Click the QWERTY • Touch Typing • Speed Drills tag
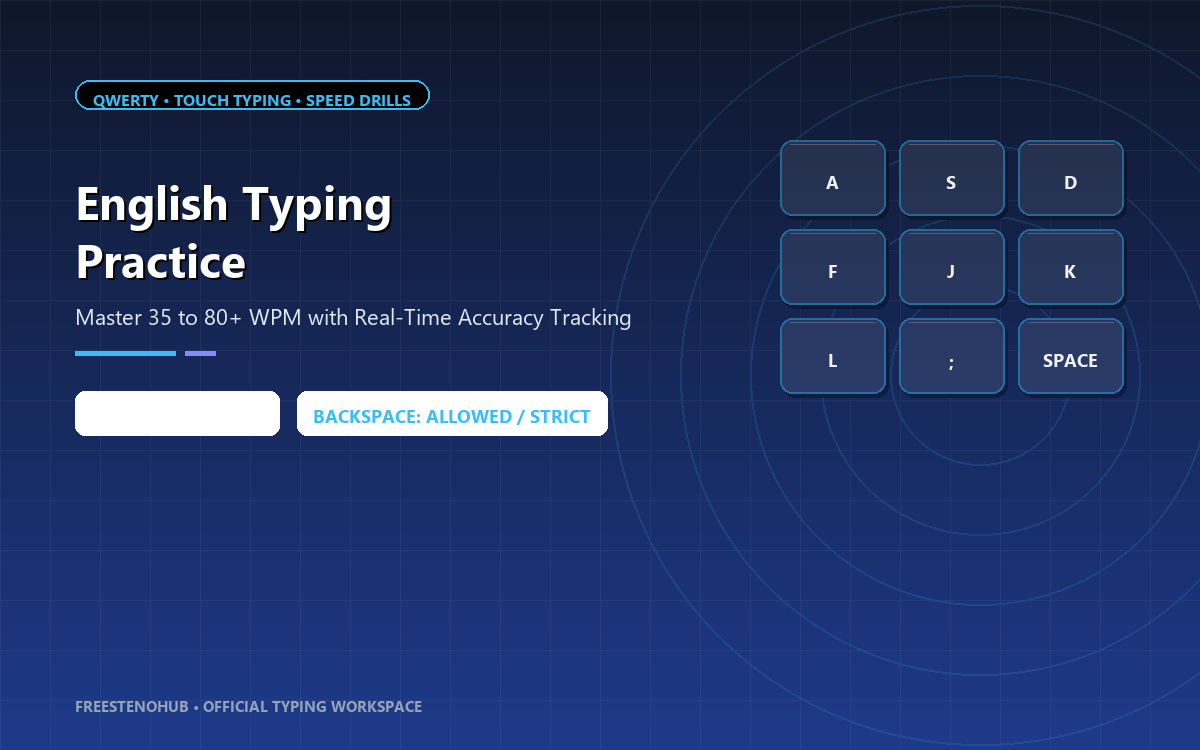 tap(252, 96)
